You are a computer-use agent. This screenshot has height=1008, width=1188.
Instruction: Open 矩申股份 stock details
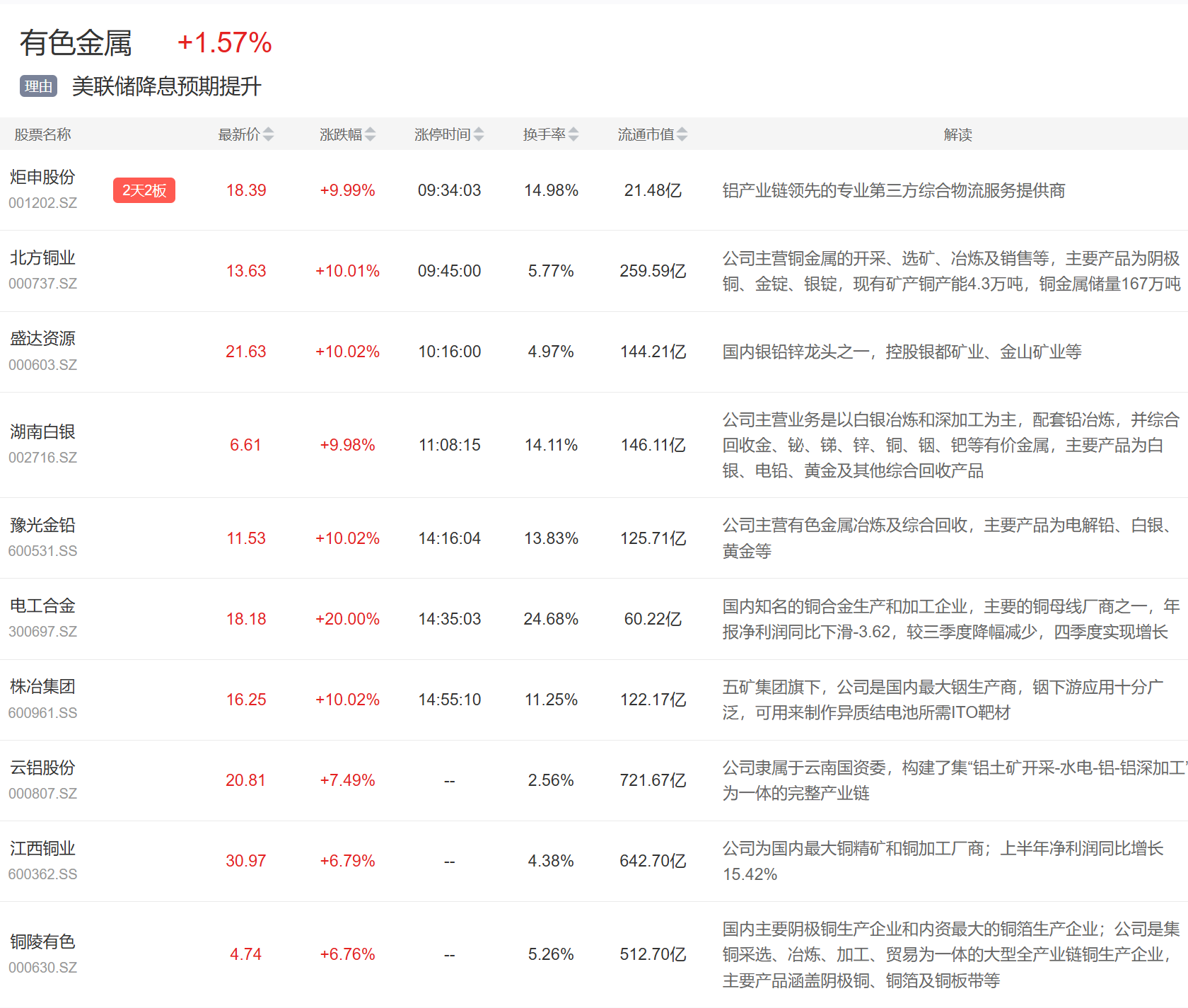click(42, 178)
